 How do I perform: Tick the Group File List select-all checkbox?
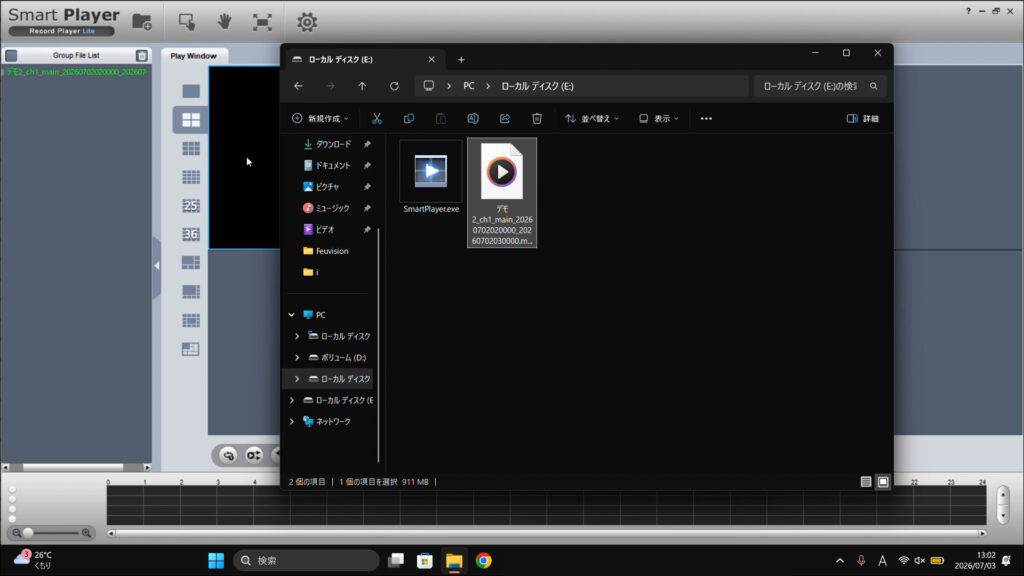tap(11, 56)
